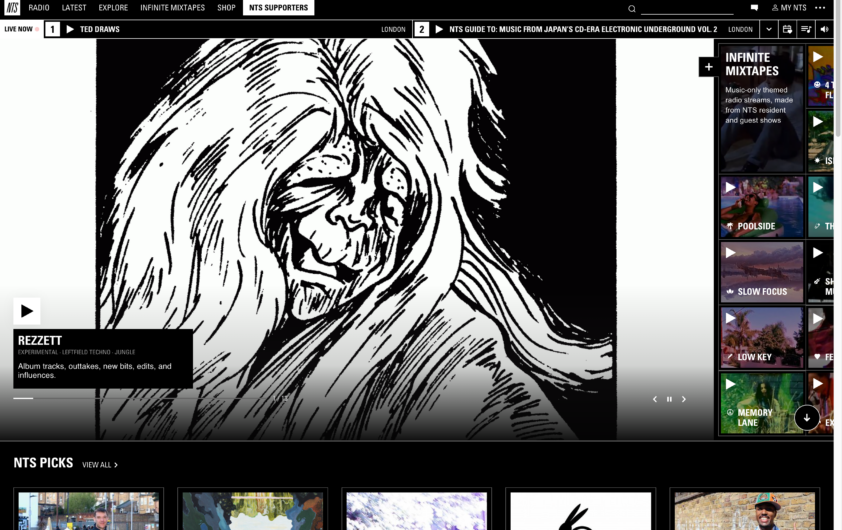Expand the live channels chevron dropdown
This screenshot has width=842, height=530.
point(768,29)
